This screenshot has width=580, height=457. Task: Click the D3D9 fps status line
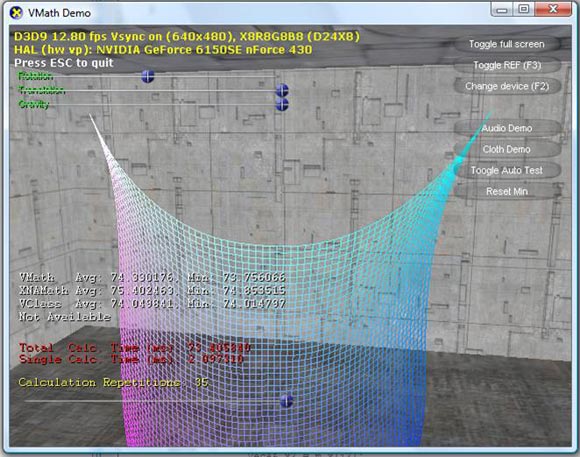click(187, 37)
